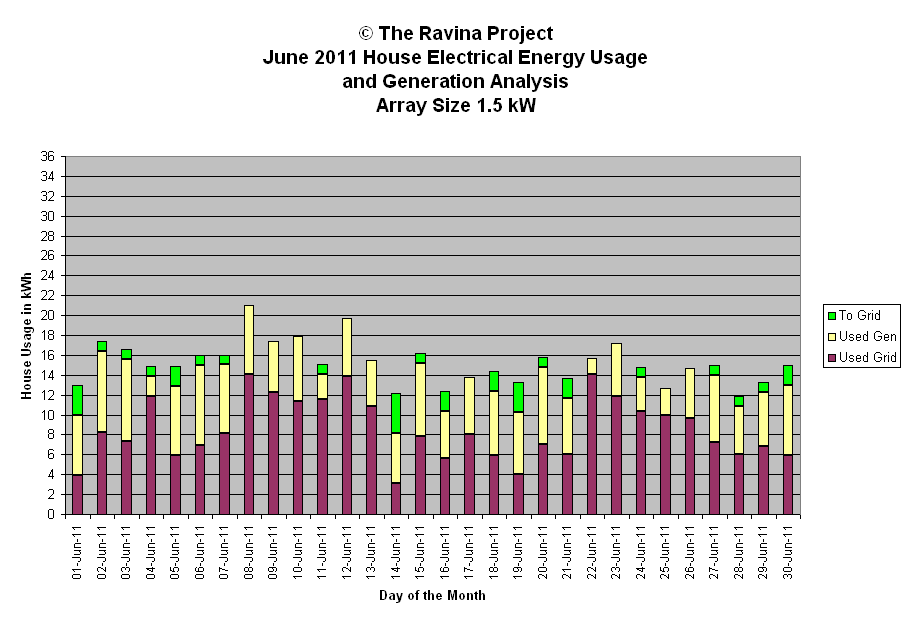This screenshot has width=911, height=623.
Task: Click the yellow Used Gen bar for 08-Jun-11
Action: tap(249, 340)
